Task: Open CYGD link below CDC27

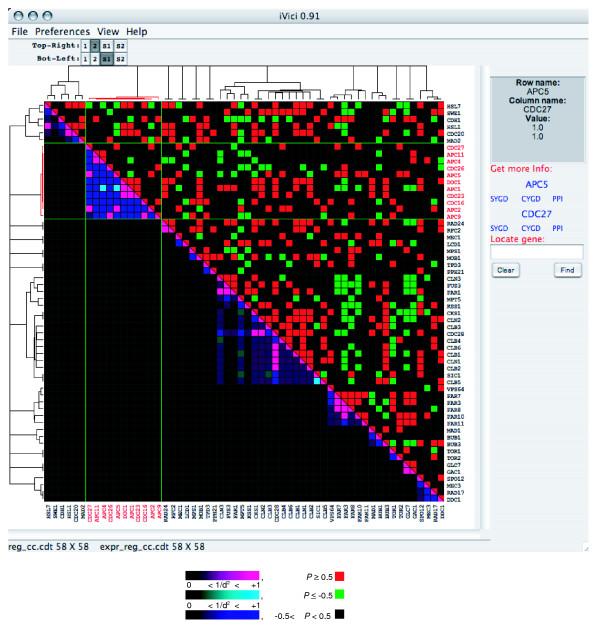Action: (x=531, y=228)
